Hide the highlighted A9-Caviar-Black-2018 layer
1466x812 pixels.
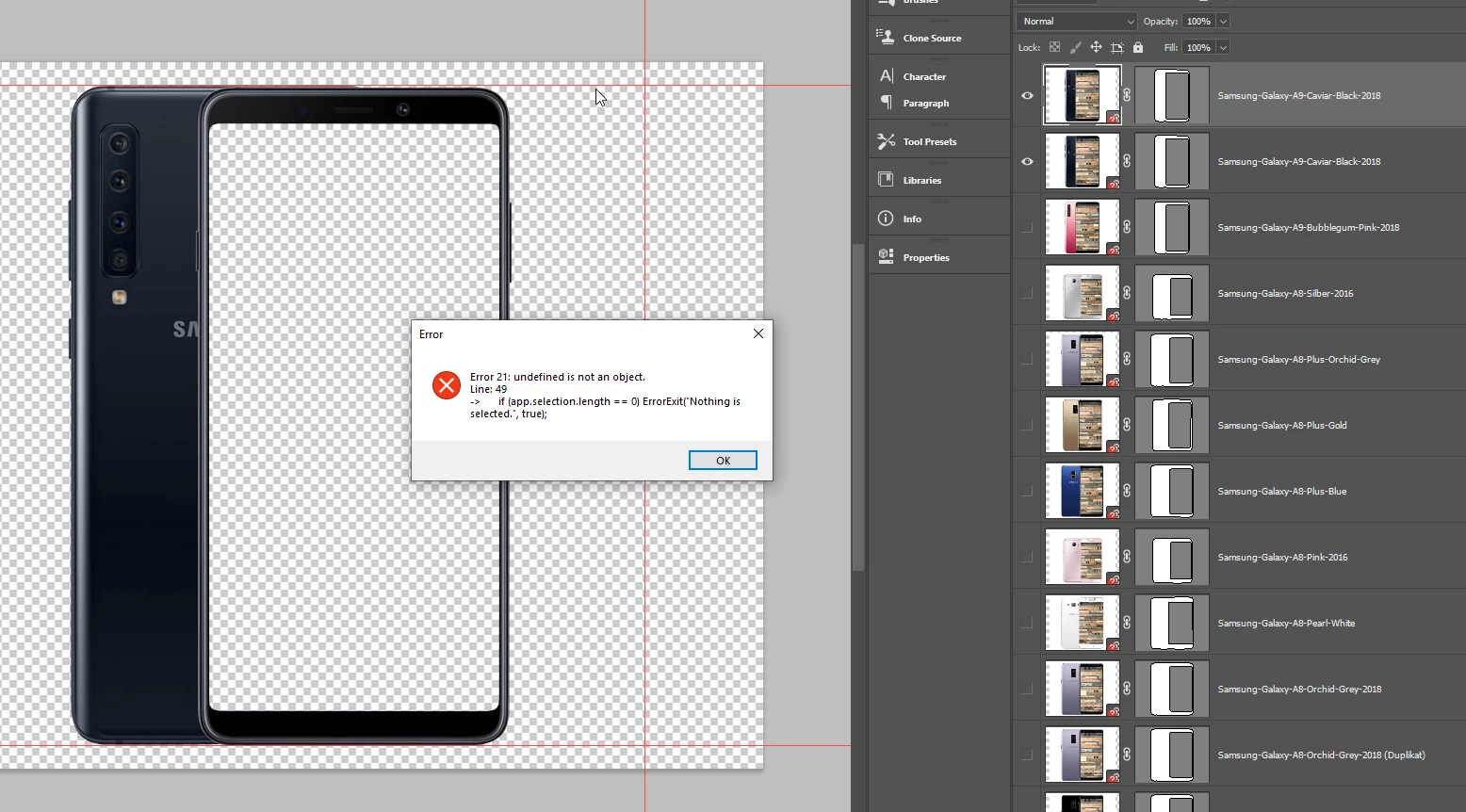[1027, 95]
